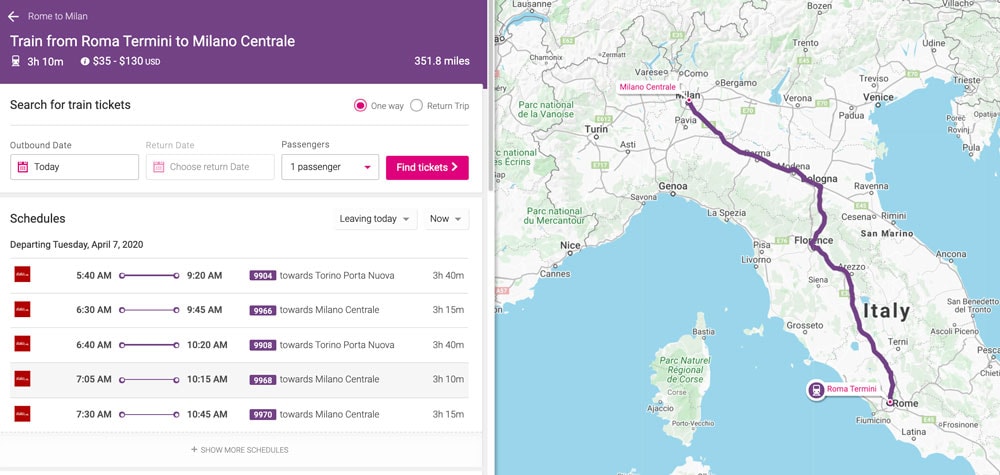This screenshot has height=475, width=1000.
Task: Click the Rome to Milan back link
Action: click(x=58, y=16)
